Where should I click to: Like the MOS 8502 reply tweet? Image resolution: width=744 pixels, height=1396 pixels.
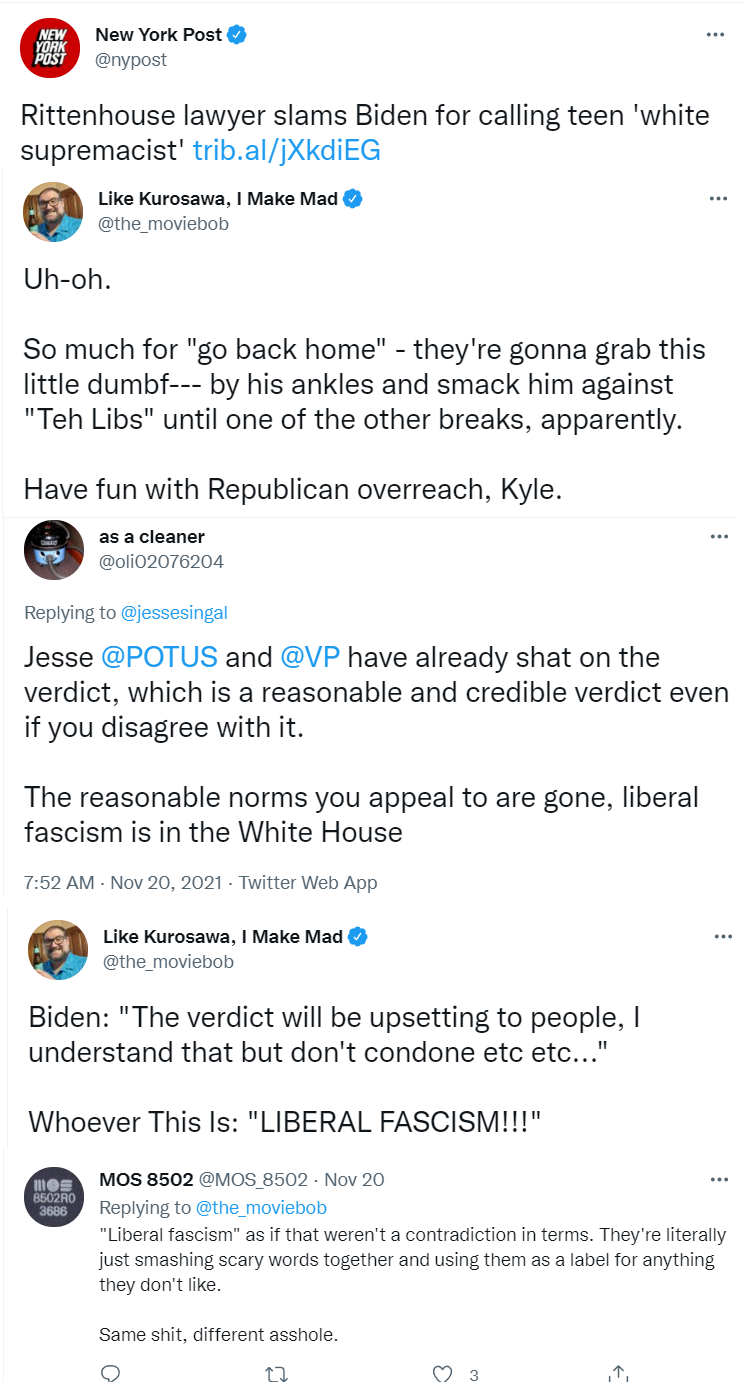click(x=443, y=1374)
